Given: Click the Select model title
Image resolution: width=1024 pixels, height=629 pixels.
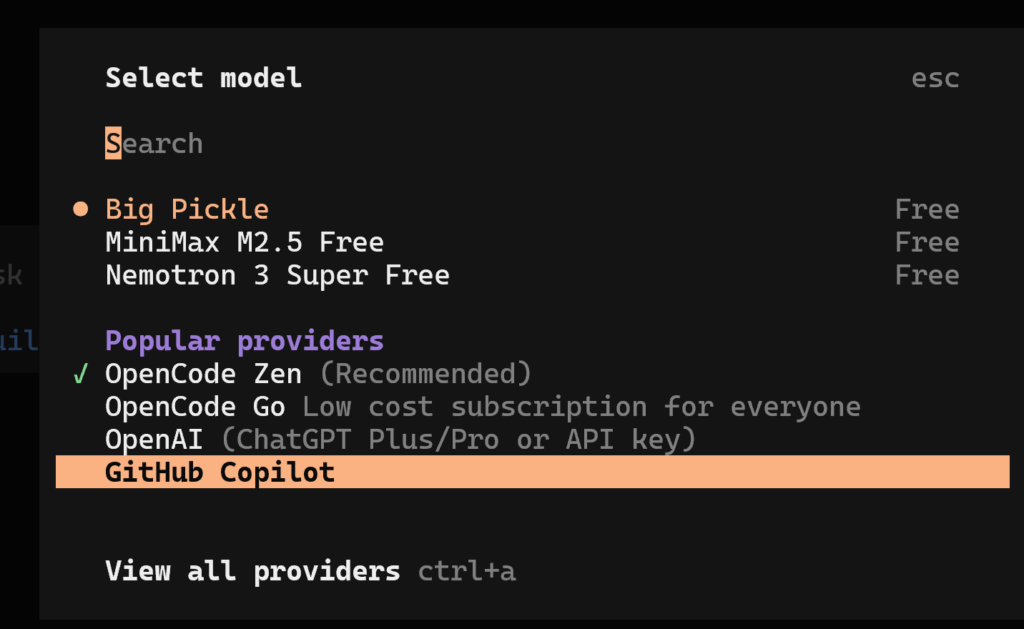Looking at the screenshot, I should pos(203,77).
